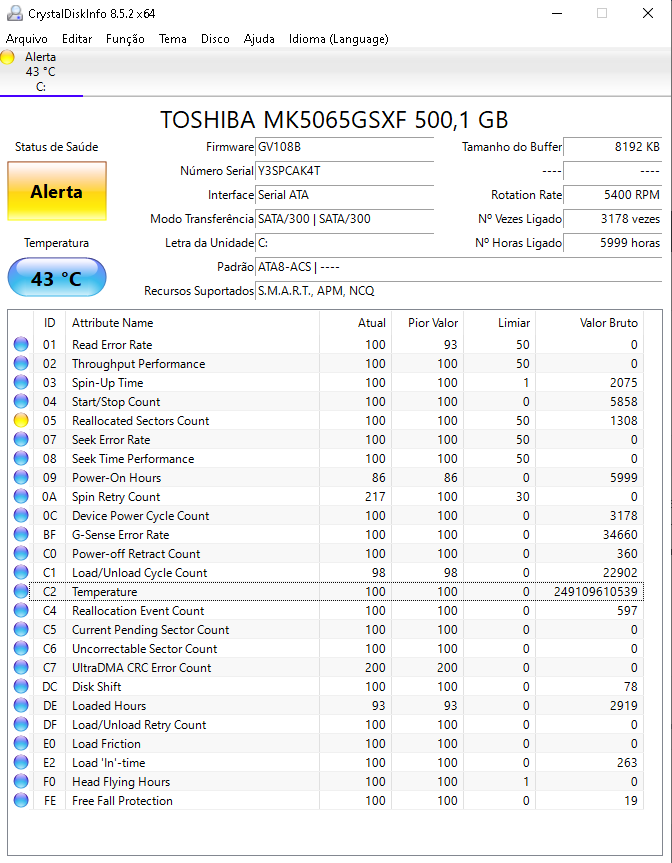672x863 pixels.
Task: Open the Tema menu
Action: (173, 39)
